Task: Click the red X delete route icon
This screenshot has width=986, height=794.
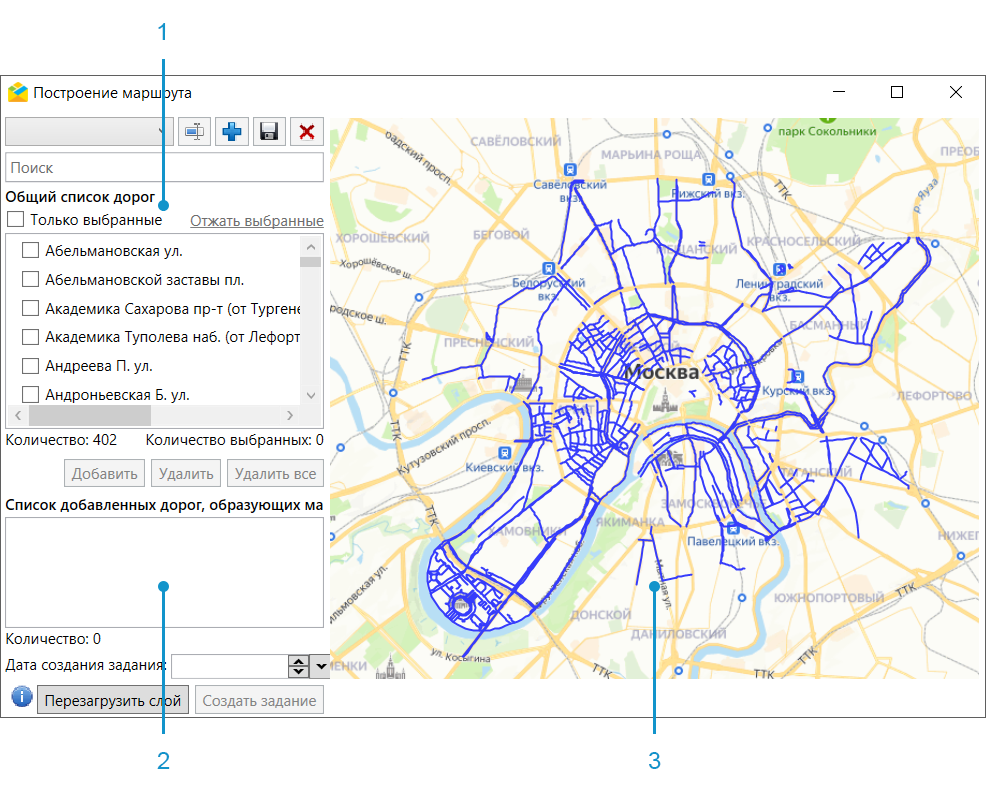Action: pyautogui.click(x=307, y=131)
